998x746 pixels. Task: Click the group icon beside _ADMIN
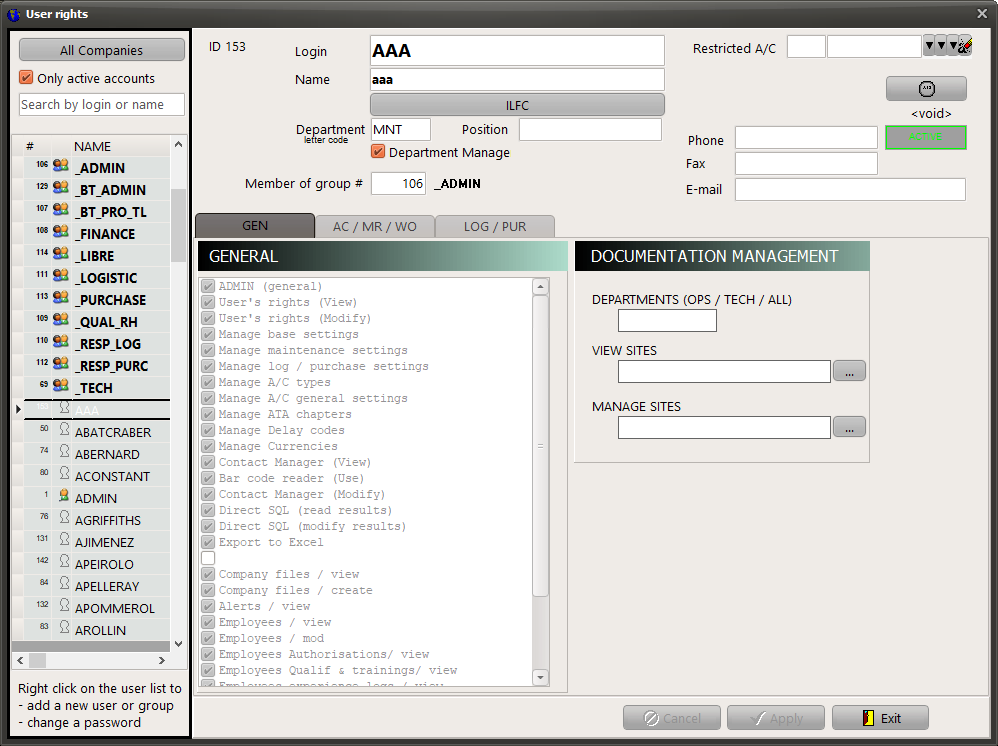point(60,165)
